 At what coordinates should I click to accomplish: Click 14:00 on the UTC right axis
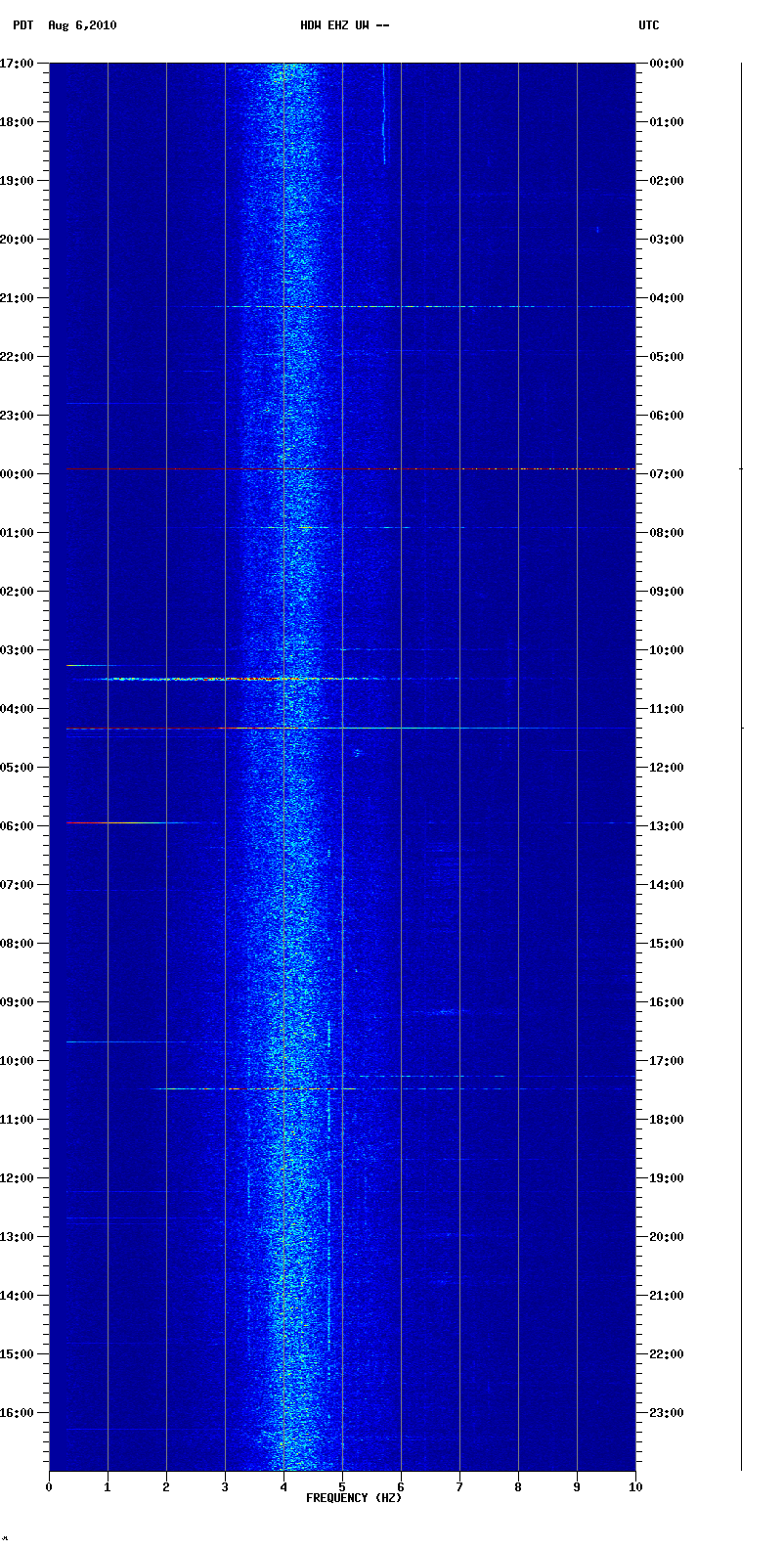(667, 885)
